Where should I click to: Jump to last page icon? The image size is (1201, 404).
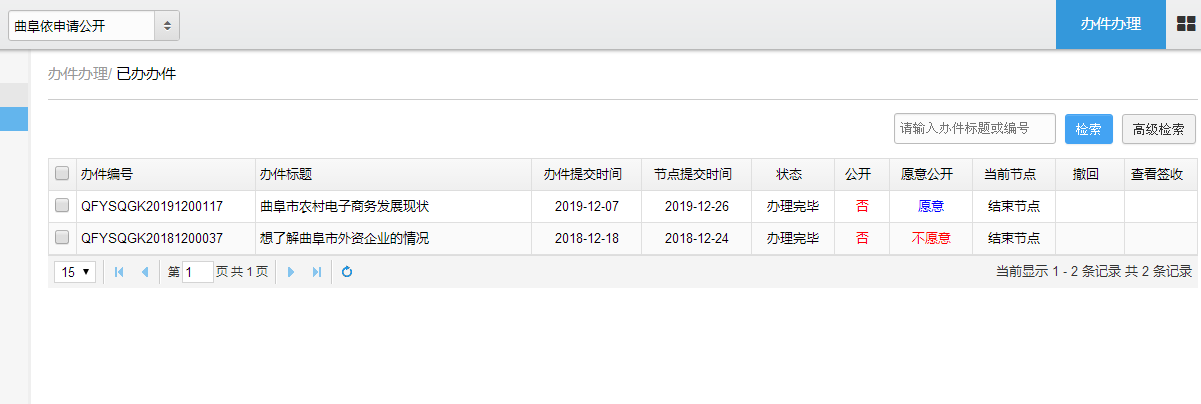tap(317, 272)
